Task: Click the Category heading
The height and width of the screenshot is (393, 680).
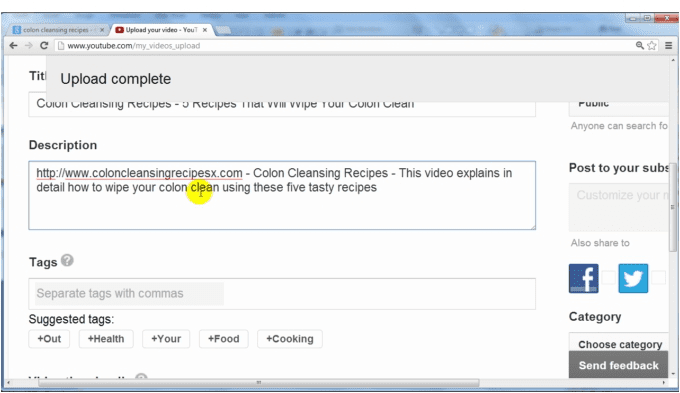Action: 595,317
